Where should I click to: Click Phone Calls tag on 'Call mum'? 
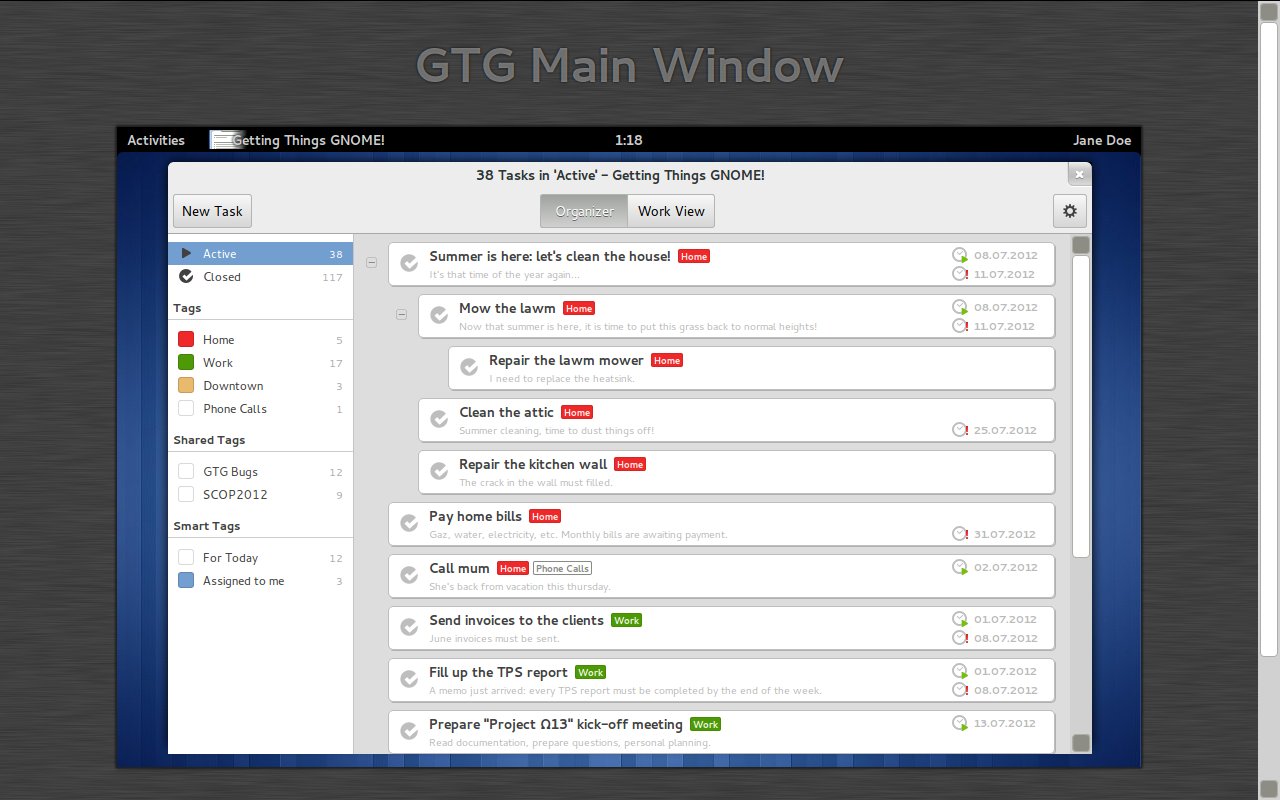tap(562, 569)
